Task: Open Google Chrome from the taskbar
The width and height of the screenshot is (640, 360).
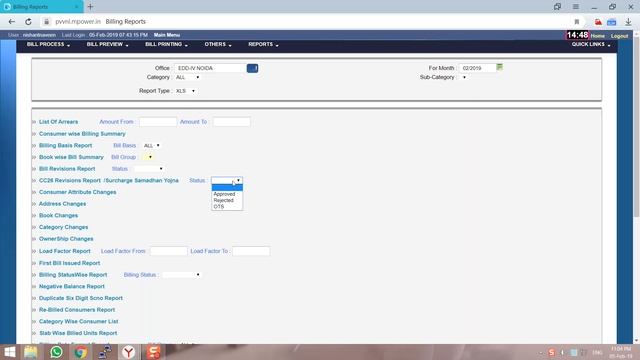Action: coord(80,352)
